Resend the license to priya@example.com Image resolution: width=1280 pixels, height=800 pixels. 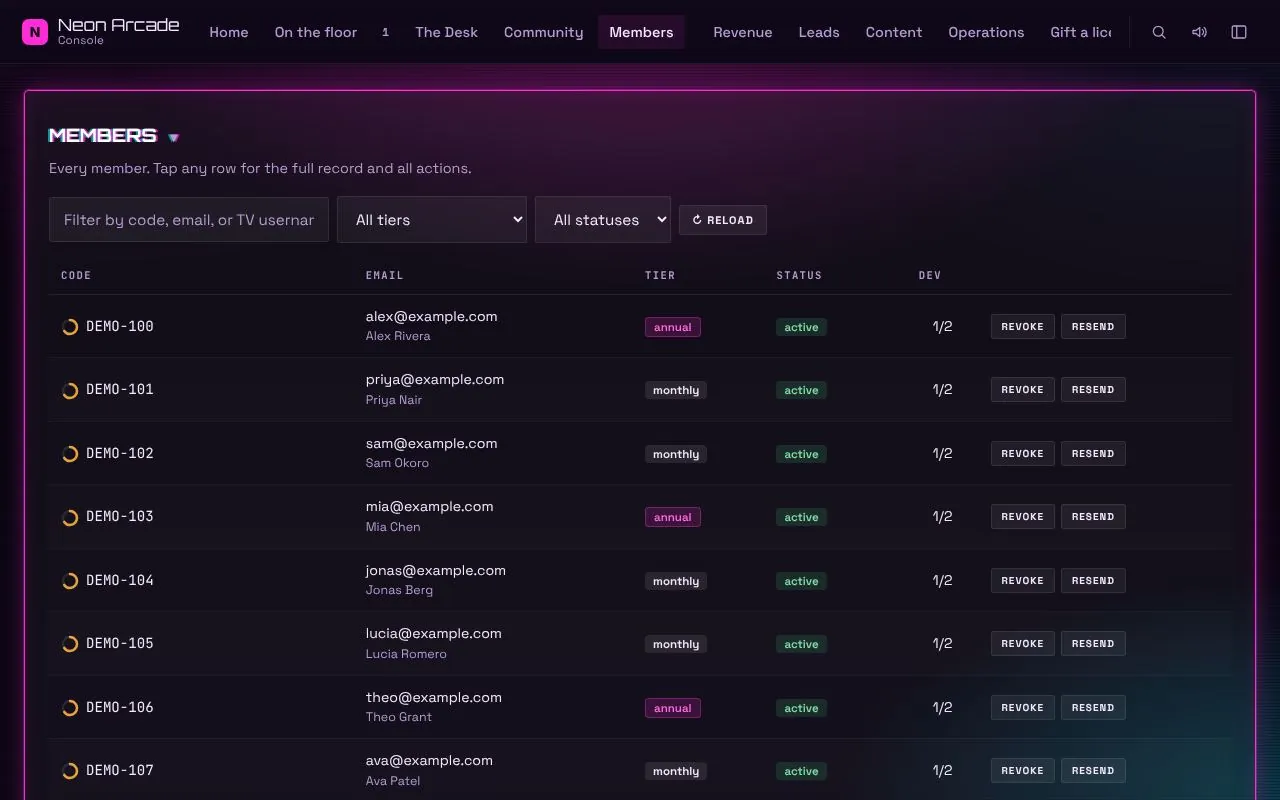pyautogui.click(x=1093, y=389)
